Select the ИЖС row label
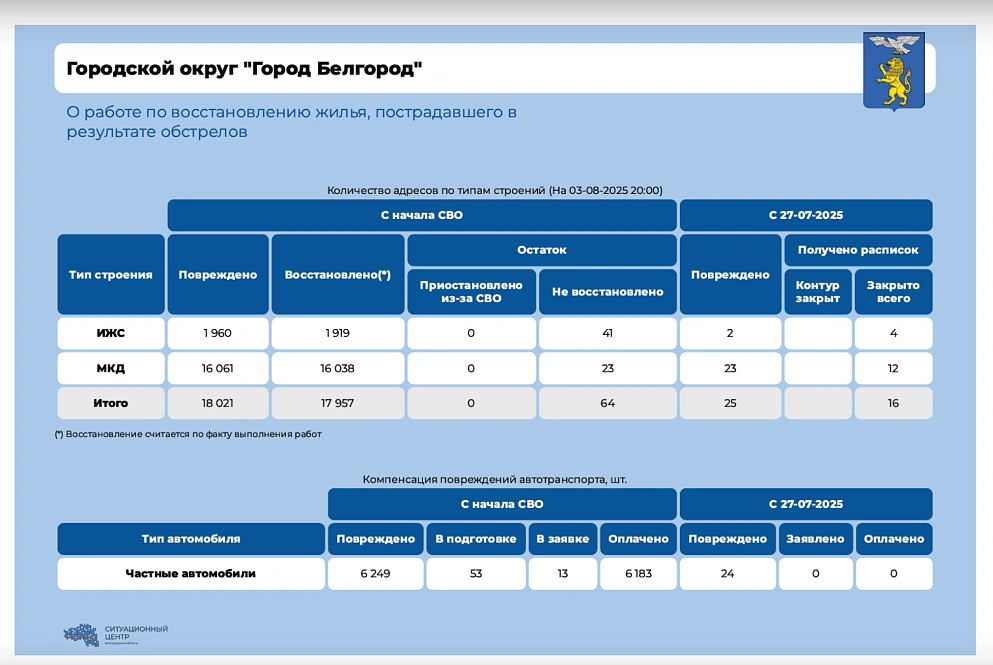This screenshot has height=665, width=993. 111,333
